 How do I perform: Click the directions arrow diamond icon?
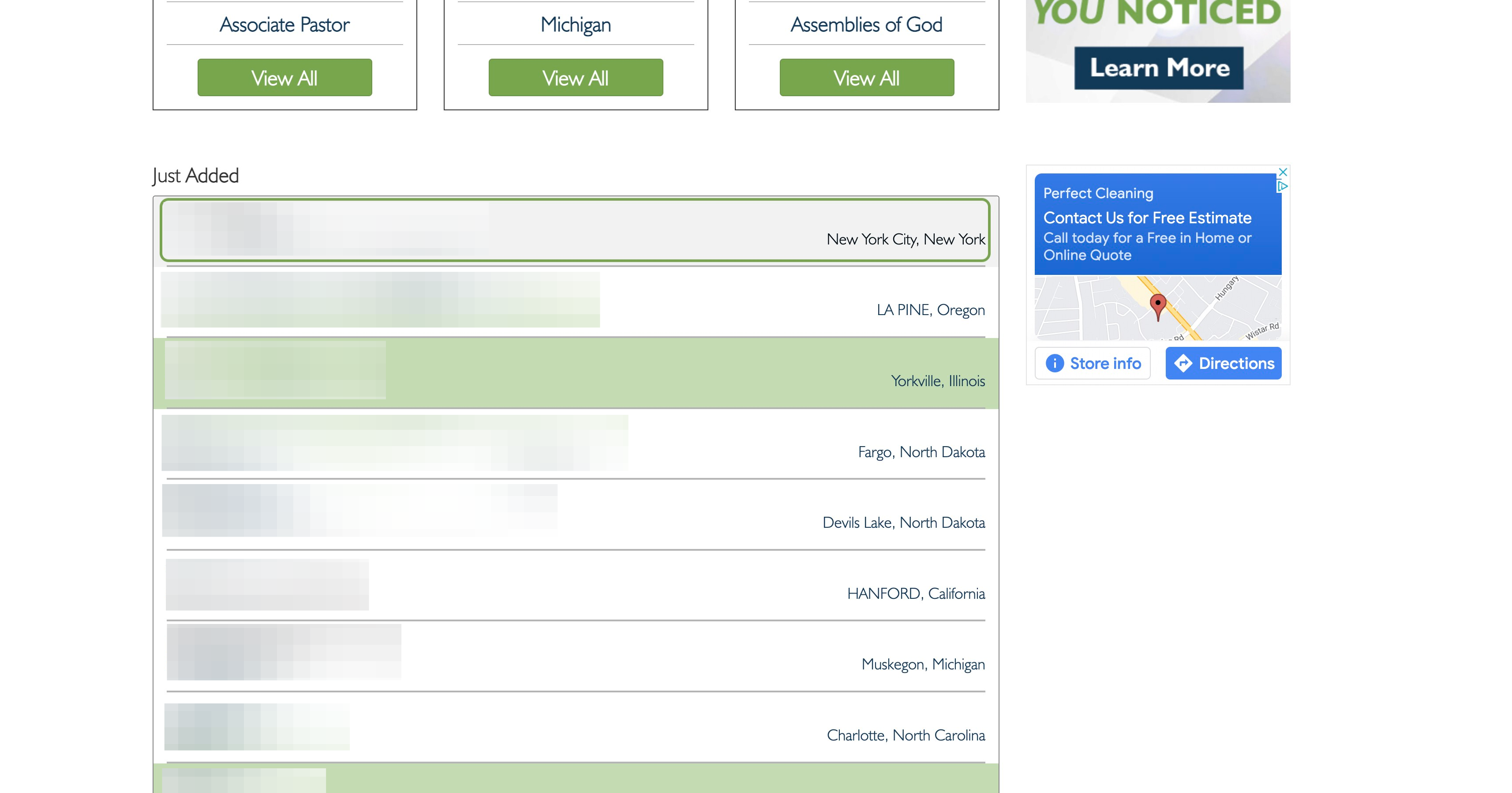(1183, 363)
